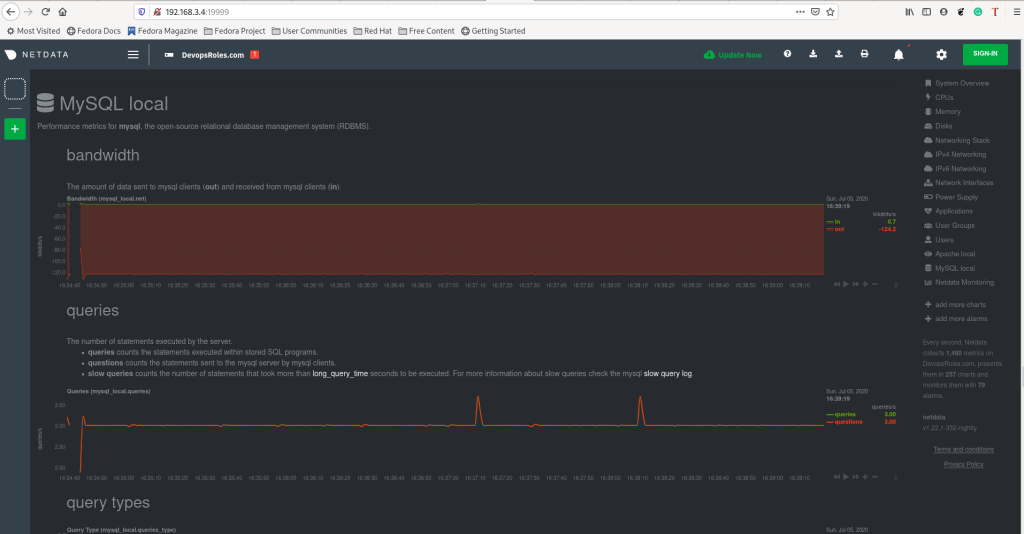Toggle the 'out' dimension in bandwidth legend

838,229
